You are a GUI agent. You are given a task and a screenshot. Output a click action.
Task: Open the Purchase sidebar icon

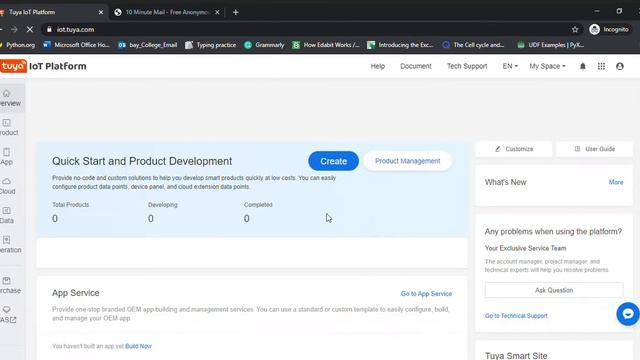[x=7, y=281]
